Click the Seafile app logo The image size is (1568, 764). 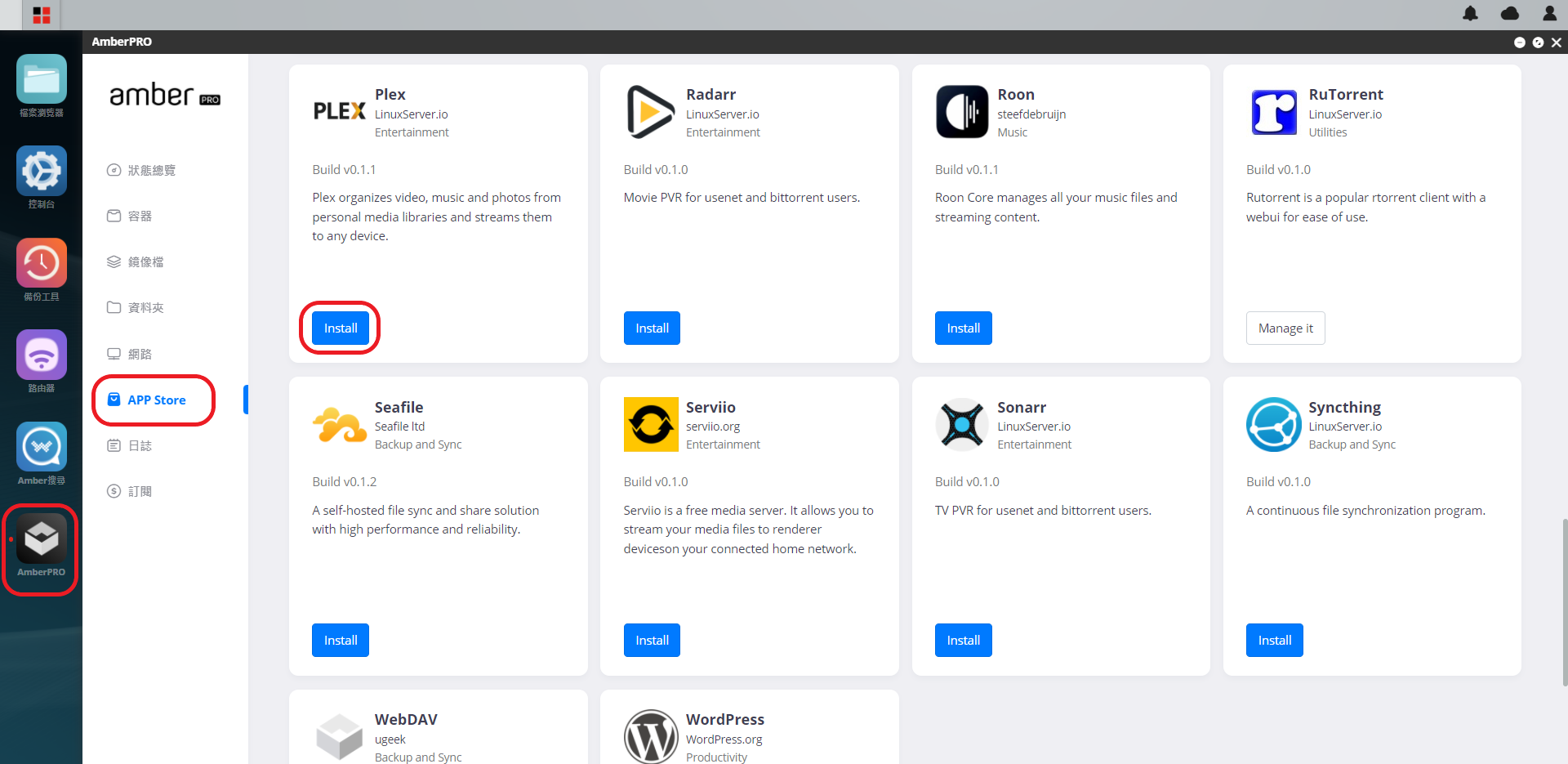coord(339,425)
